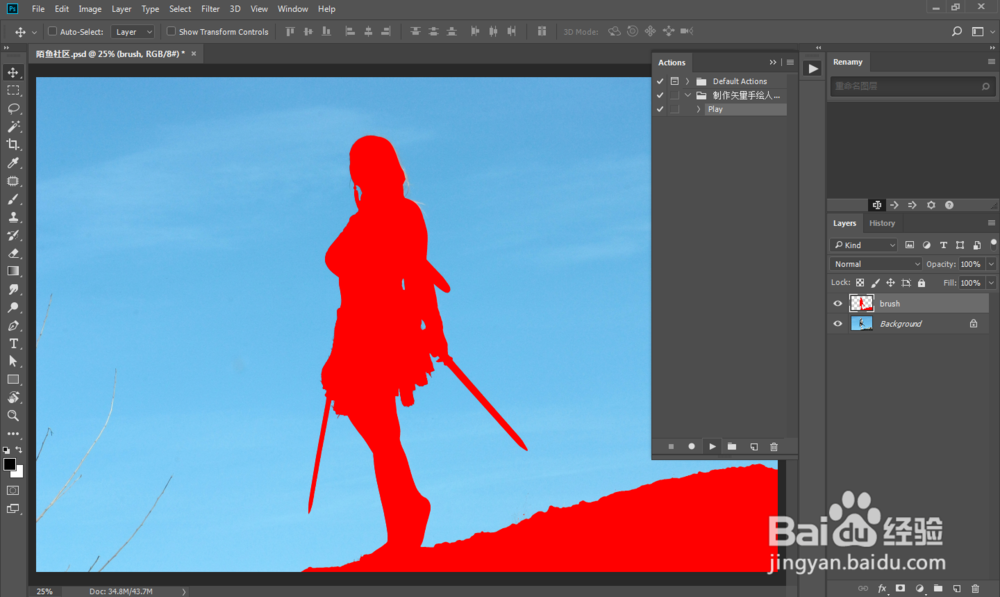The width and height of the screenshot is (1000, 597).
Task: Click the Renamy search input field
Action: click(911, 86)
